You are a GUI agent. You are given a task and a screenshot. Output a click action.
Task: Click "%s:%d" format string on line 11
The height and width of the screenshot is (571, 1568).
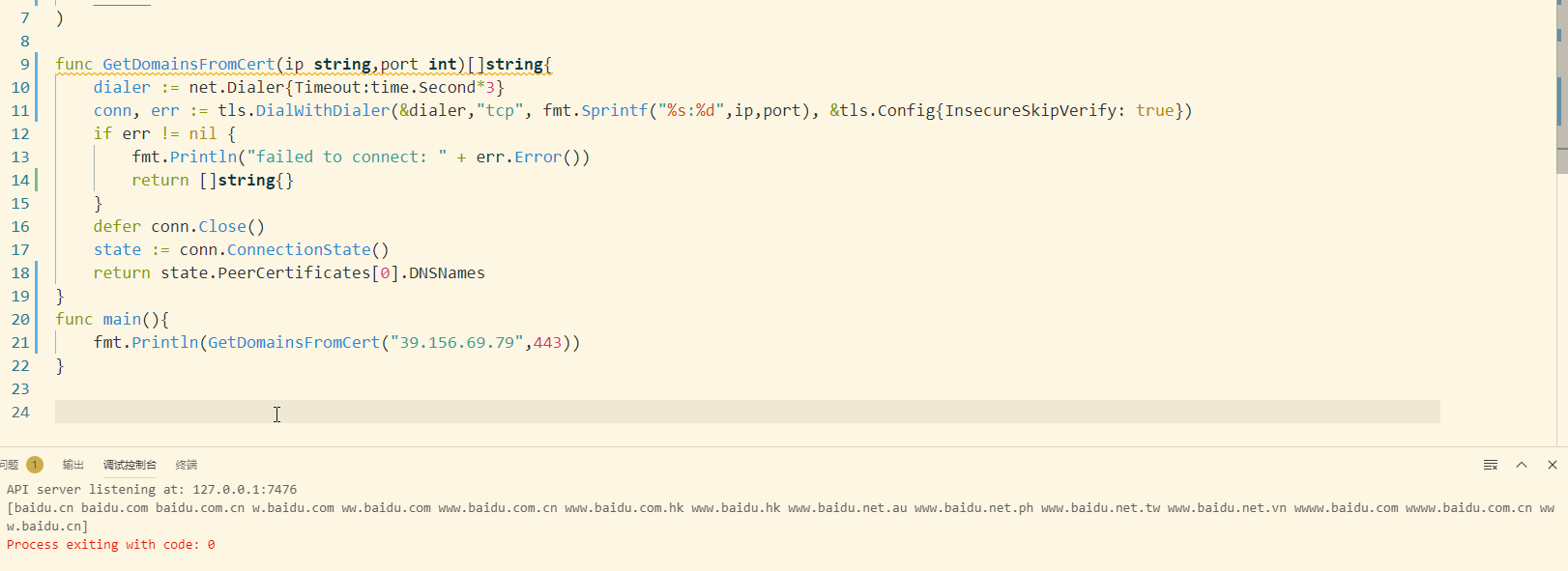coord(691,110)
